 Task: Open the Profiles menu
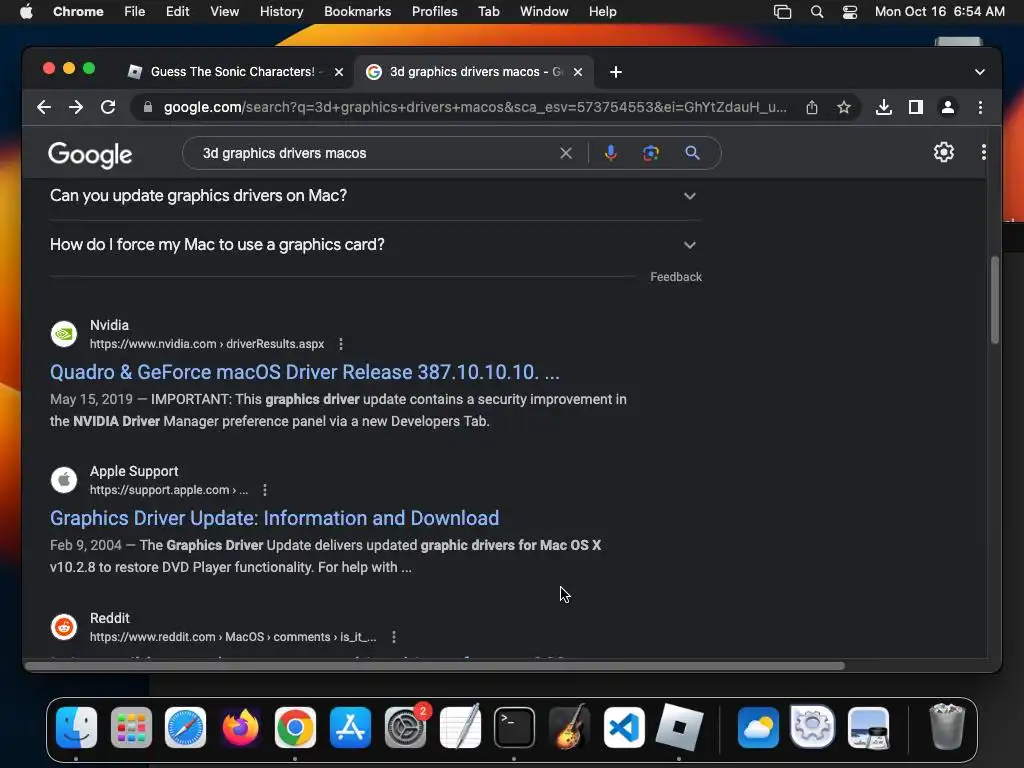434,12
